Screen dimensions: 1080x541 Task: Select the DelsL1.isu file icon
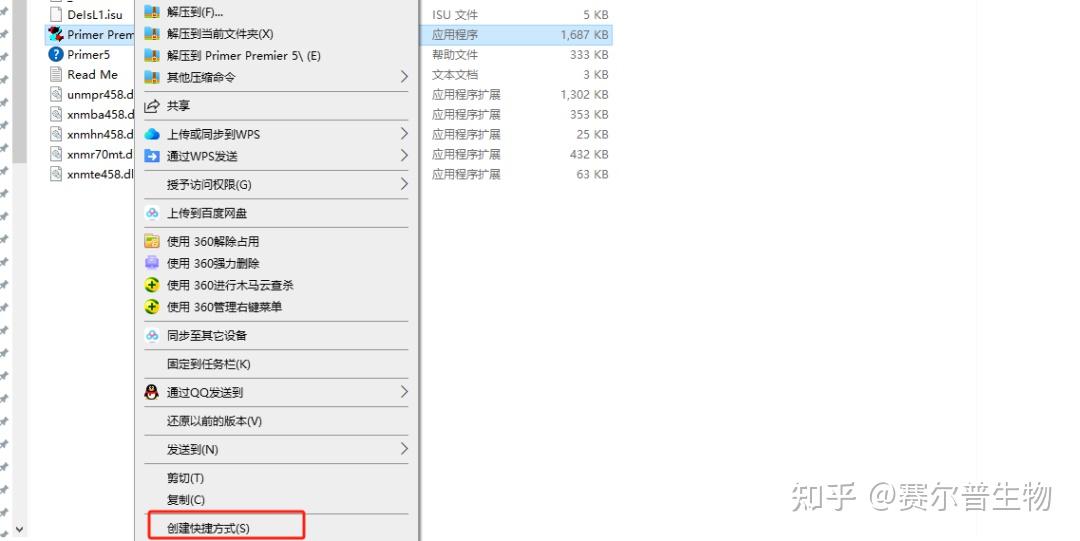(56, 14)
